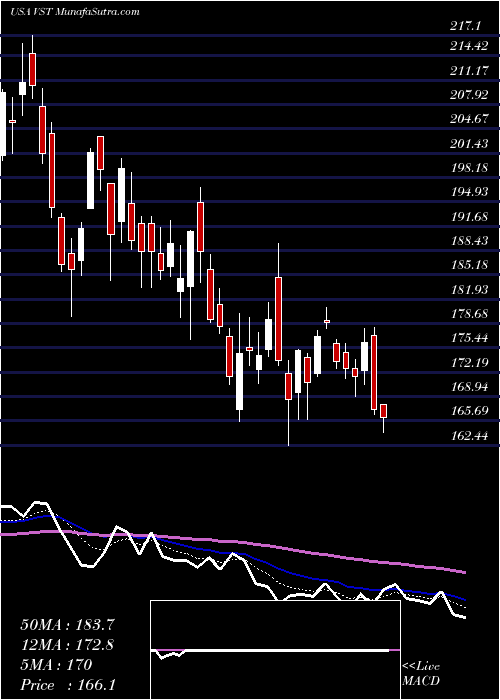500x700 pixels.
Task: Click the 217.1 price axis label
Action: [465, 26]
